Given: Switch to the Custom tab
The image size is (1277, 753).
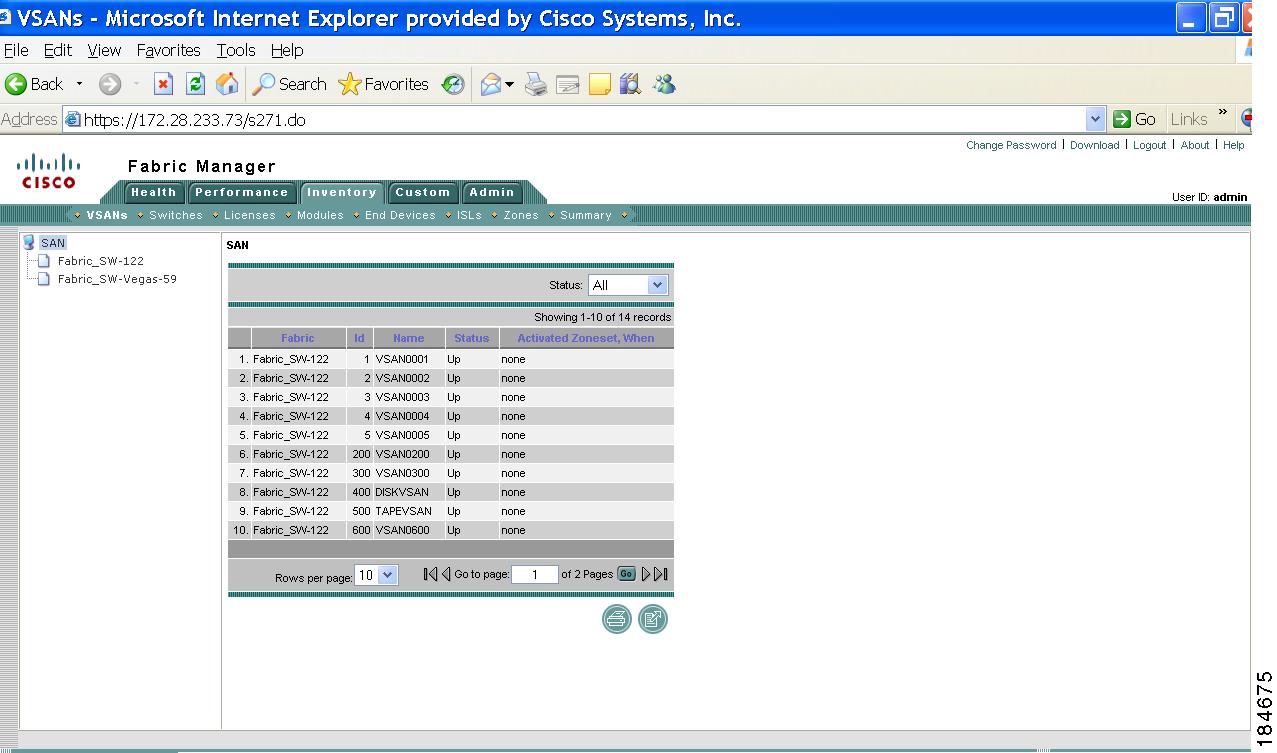Looking at the screenshot, I should [423, 193].
